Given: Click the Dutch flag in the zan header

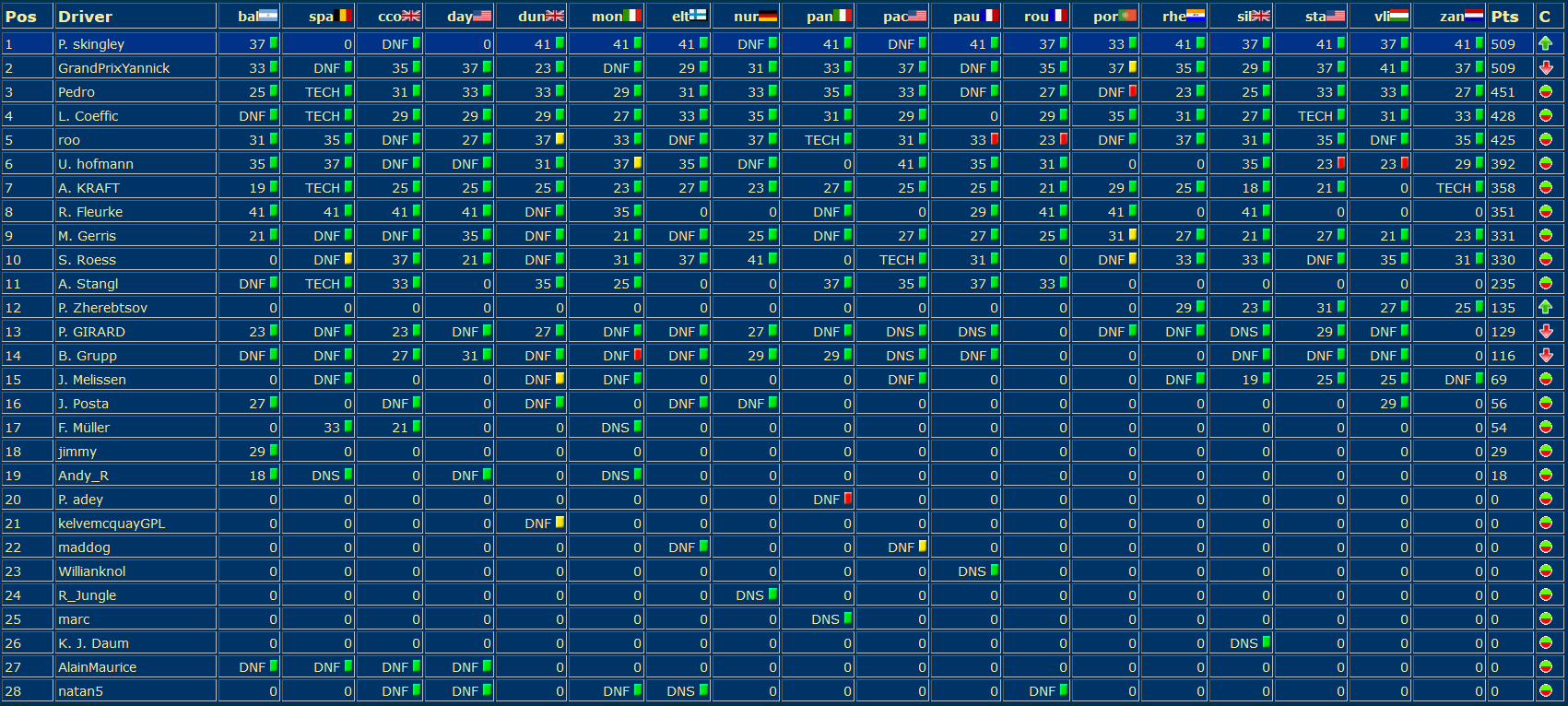Looking at the screenshot, I should point(1473,16).
